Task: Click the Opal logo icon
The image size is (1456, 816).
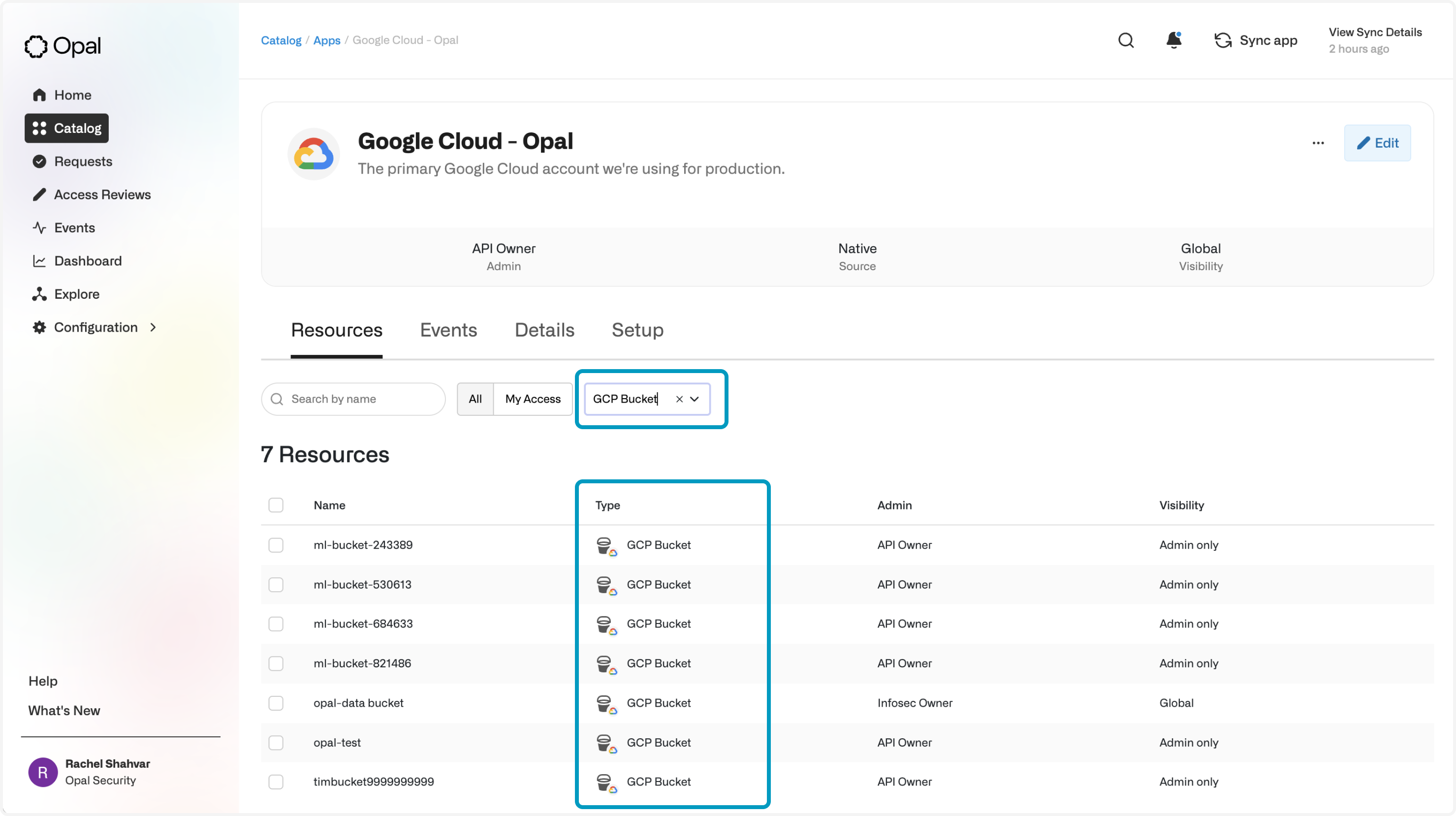Action: click(x=35, y=46)
